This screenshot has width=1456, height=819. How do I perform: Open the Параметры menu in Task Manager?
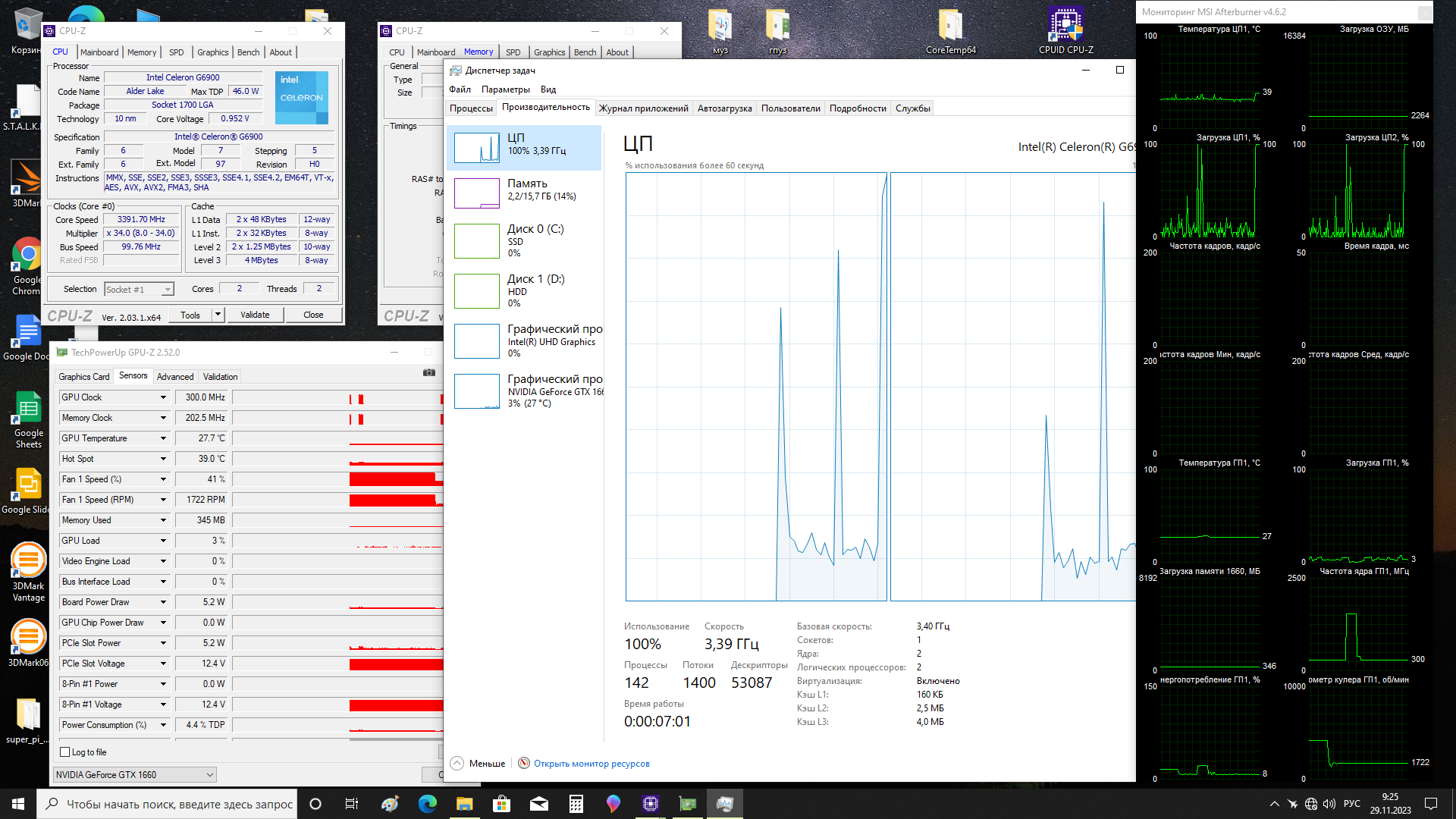click(505, 89)
